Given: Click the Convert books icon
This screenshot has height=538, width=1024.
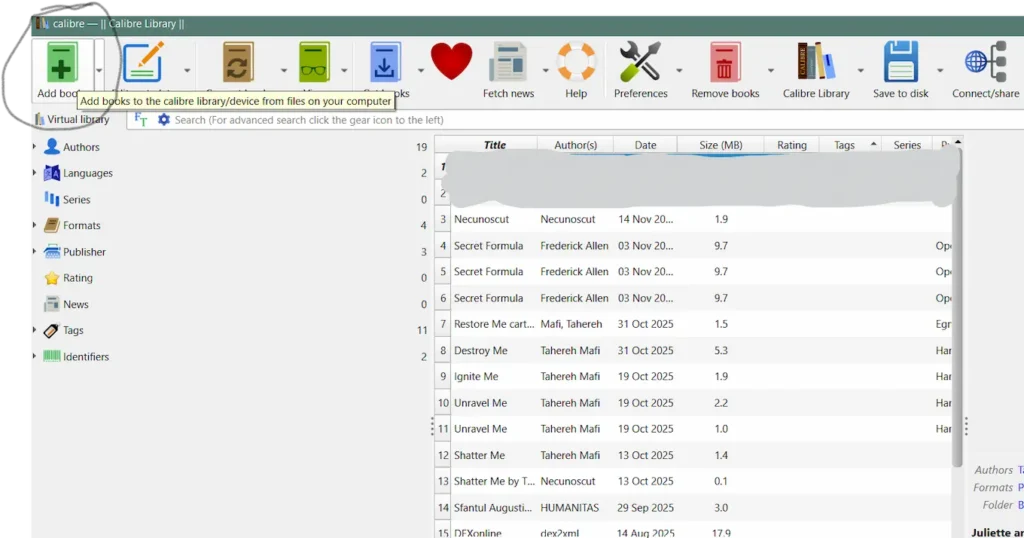Looking at the screenshot, I should click(x=238, y=62).
